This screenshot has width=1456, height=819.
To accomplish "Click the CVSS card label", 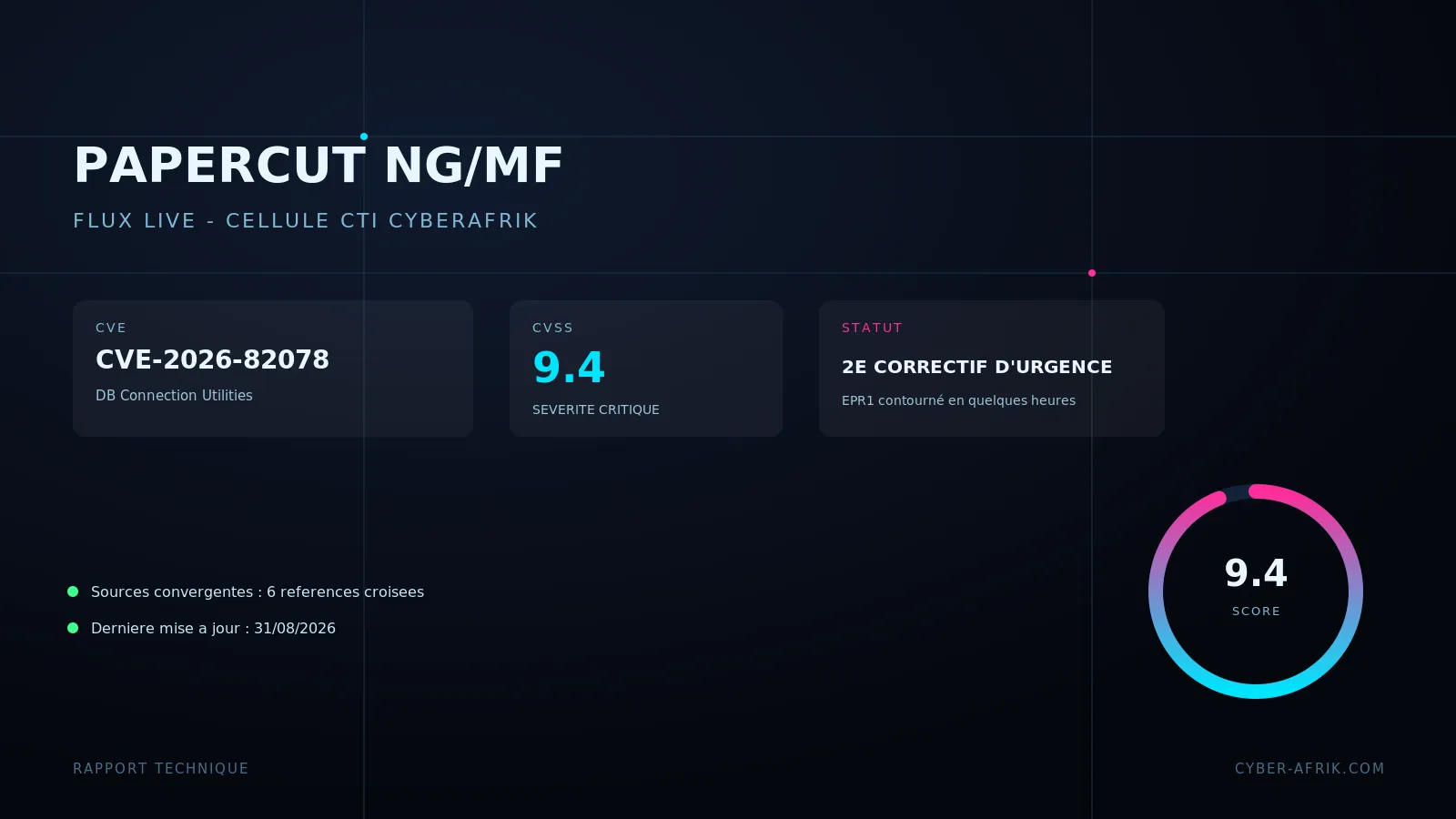I will (x=552, y=328).
